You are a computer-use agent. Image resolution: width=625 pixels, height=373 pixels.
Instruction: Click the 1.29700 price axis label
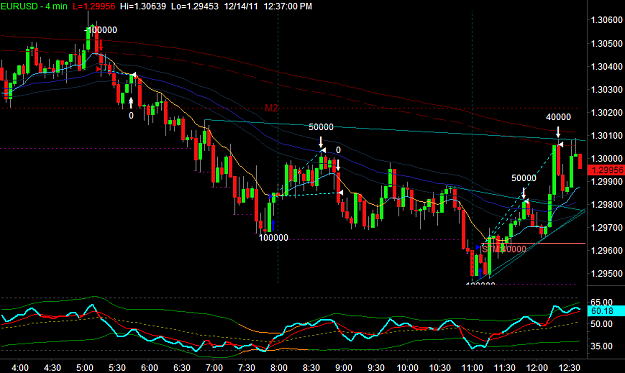pos(606,228)
